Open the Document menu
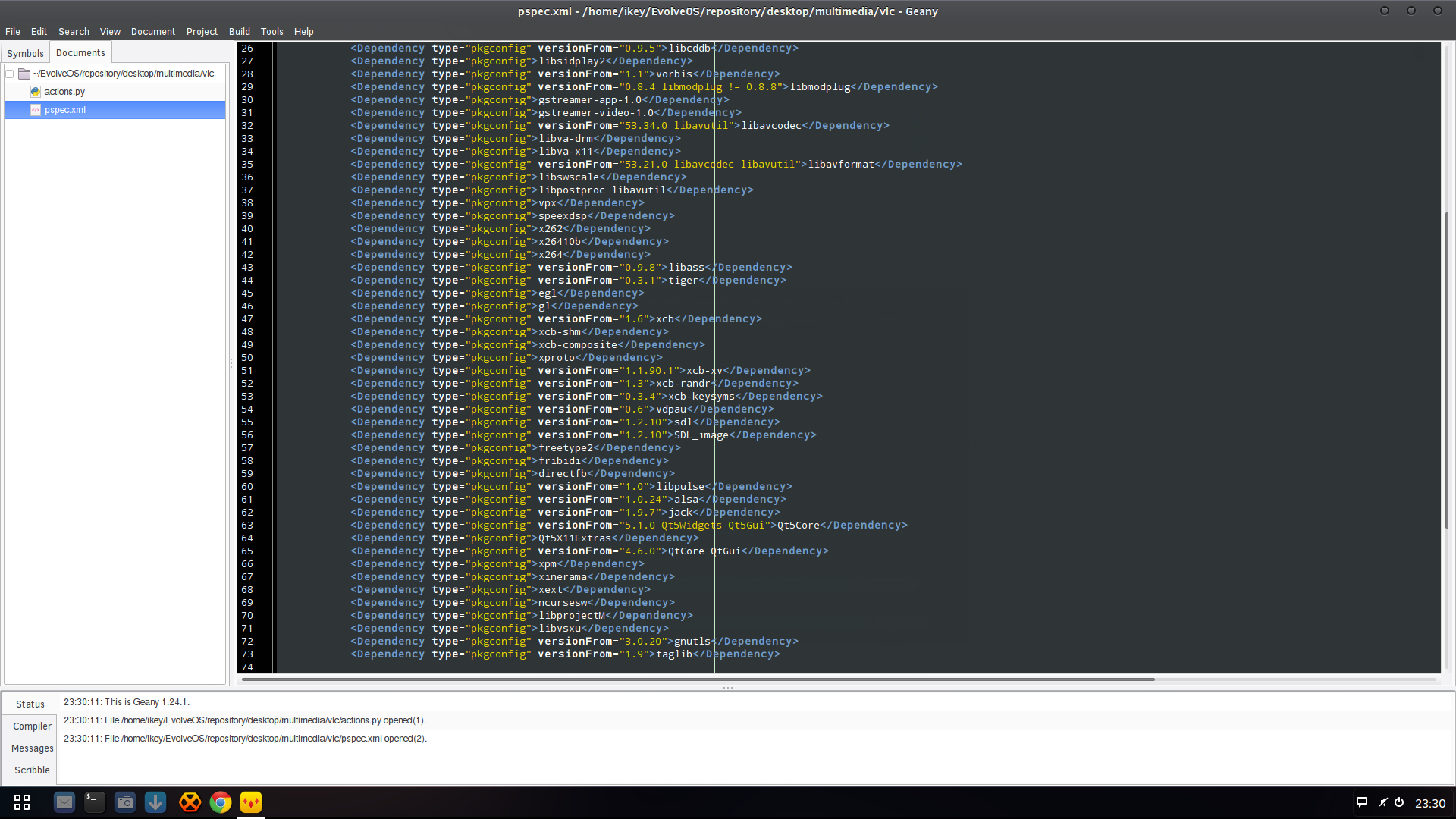The image size is (1456, 819). 153,32
